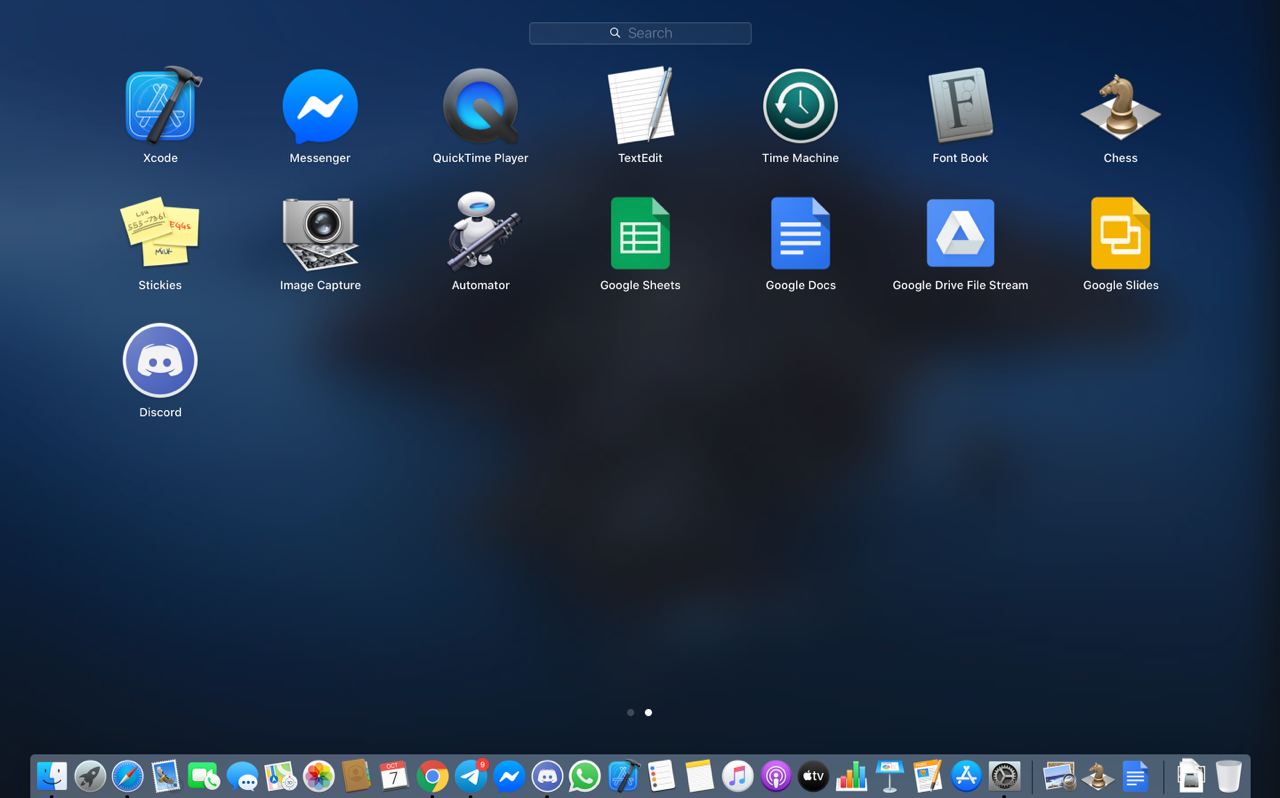
Task: Launch Pages from the Dock
Action: [927, 776]
